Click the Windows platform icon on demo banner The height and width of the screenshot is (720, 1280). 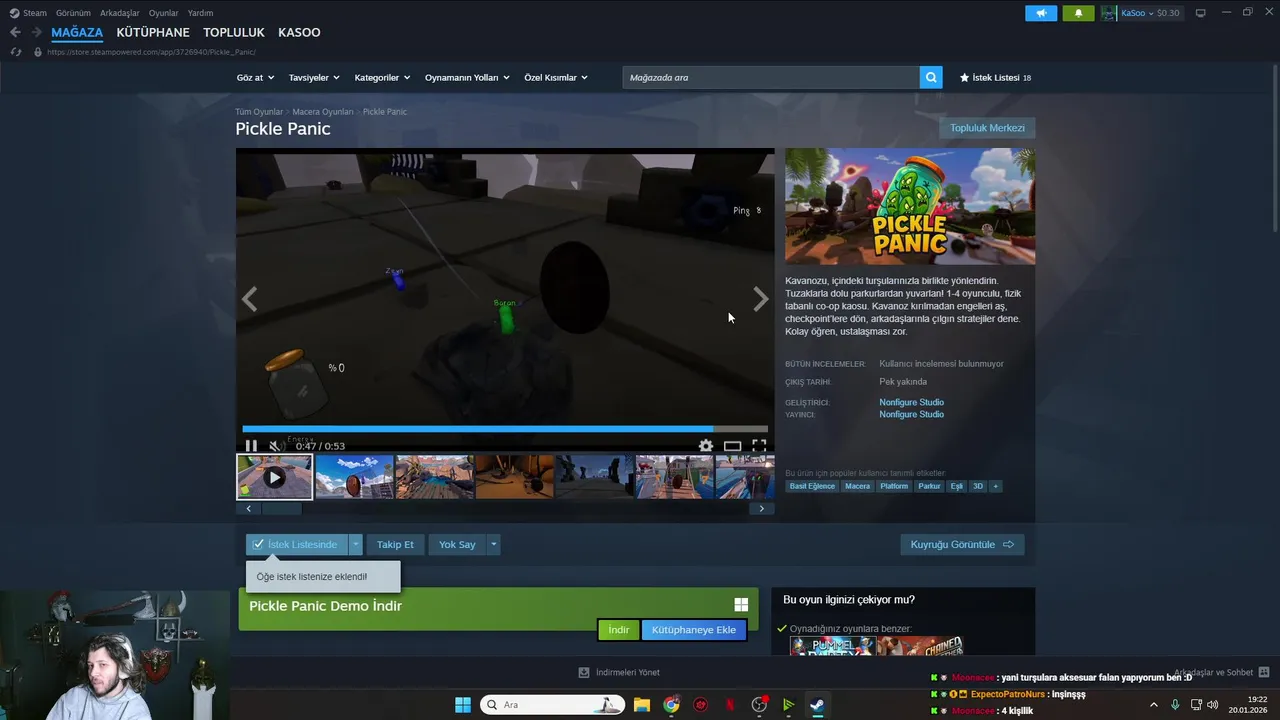pos(741,604)
